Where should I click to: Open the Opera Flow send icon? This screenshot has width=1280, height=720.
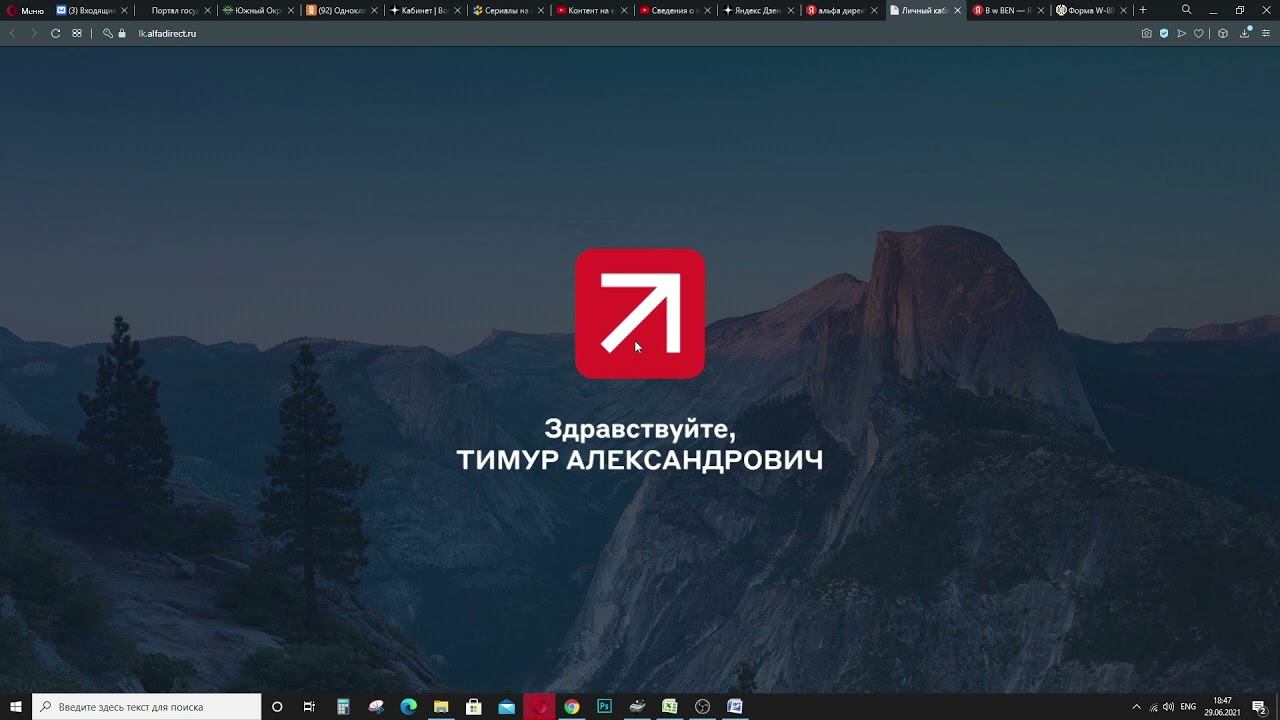pyautogui.click(x=1181, y=33)
